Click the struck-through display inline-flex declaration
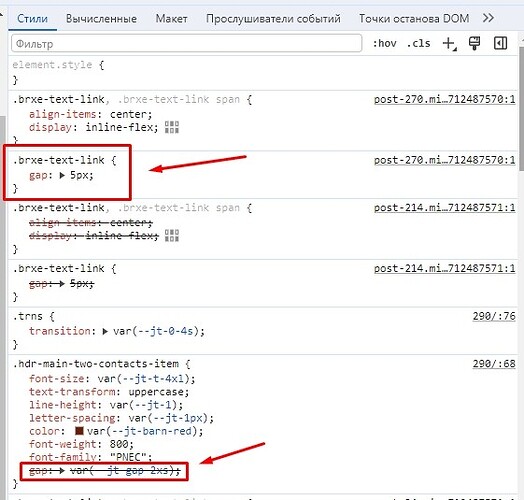524x500 pixels. 94,236
